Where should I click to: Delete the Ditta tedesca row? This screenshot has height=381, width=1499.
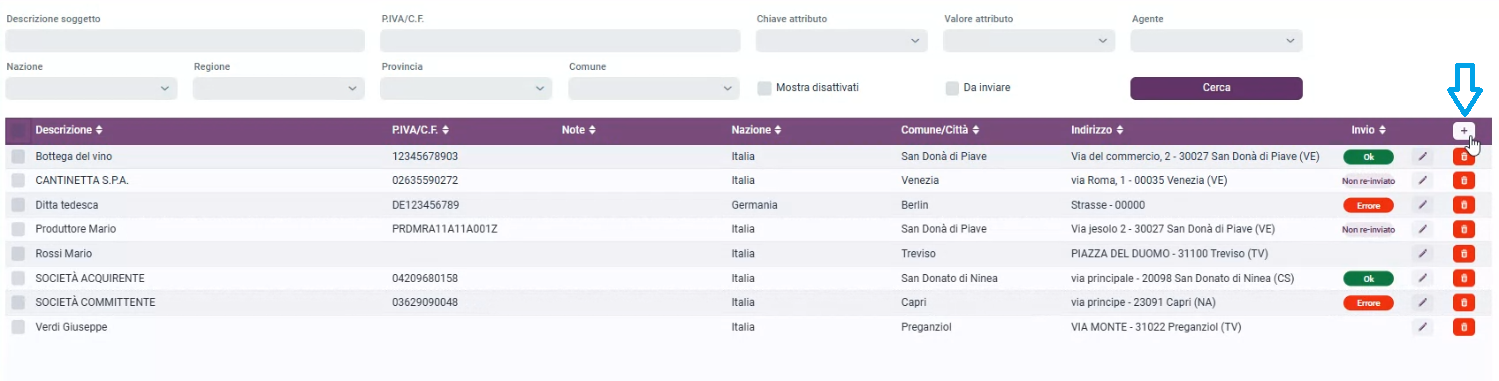(x=1464, y=205)
